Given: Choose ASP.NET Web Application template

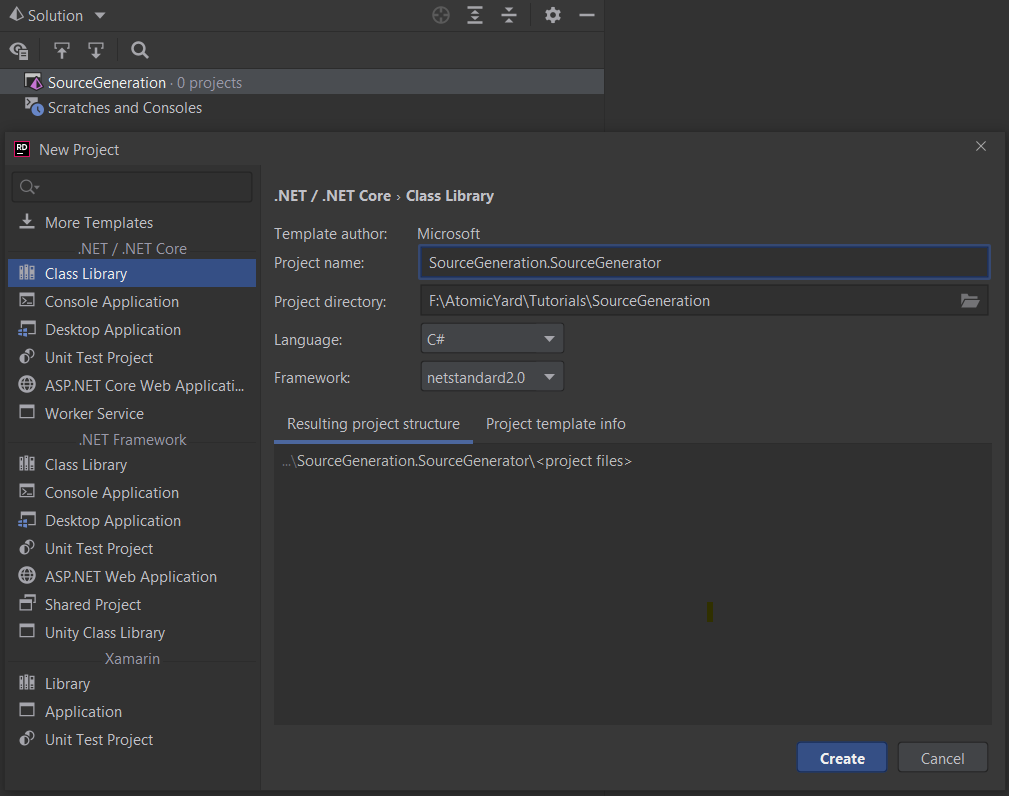Looking at the screenshot, I should [x=132, y=577].
